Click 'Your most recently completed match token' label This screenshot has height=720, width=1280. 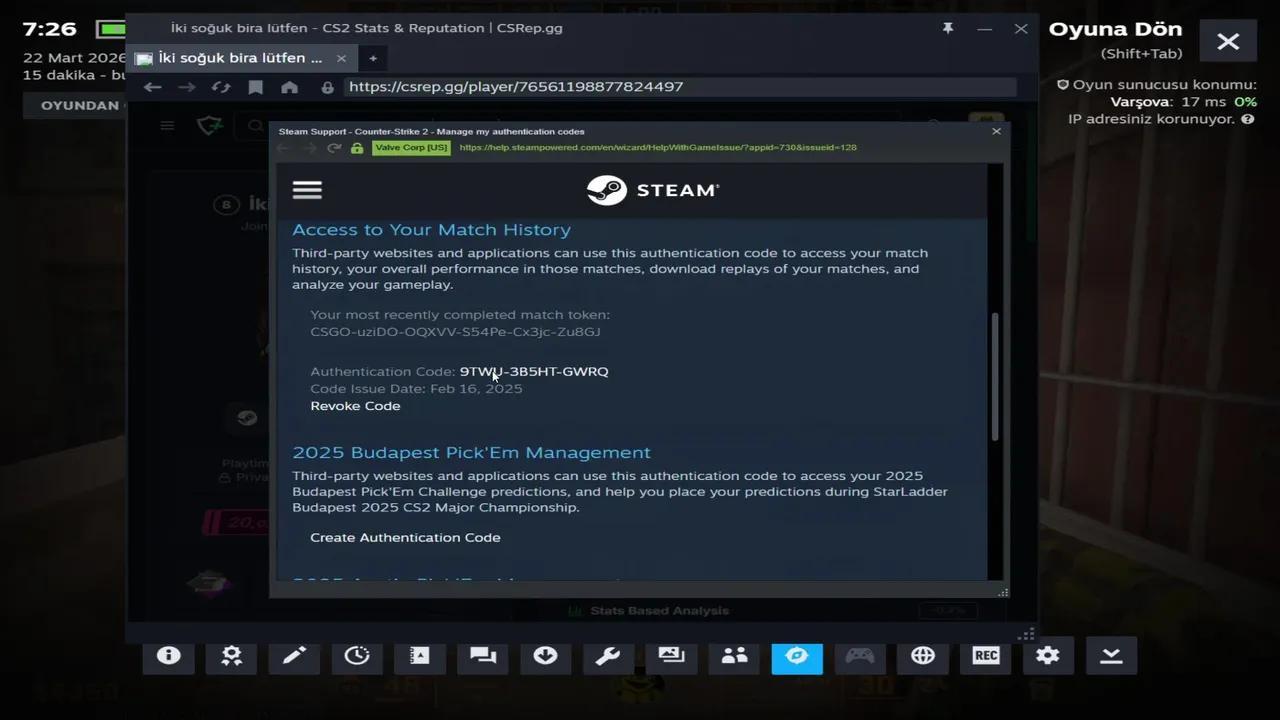click(460, 315)
